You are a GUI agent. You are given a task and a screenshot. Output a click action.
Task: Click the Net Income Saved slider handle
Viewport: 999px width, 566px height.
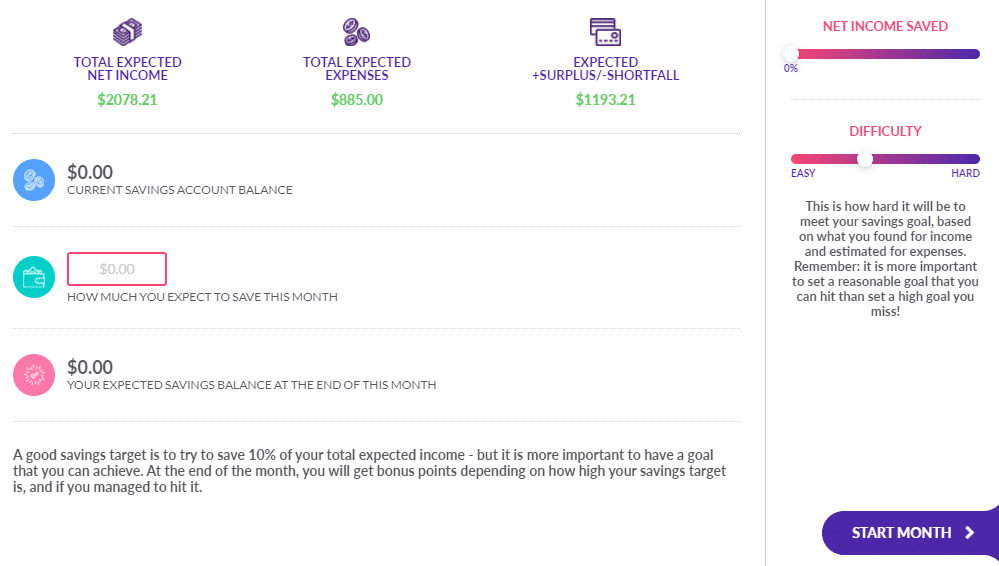tap(791, 54)
